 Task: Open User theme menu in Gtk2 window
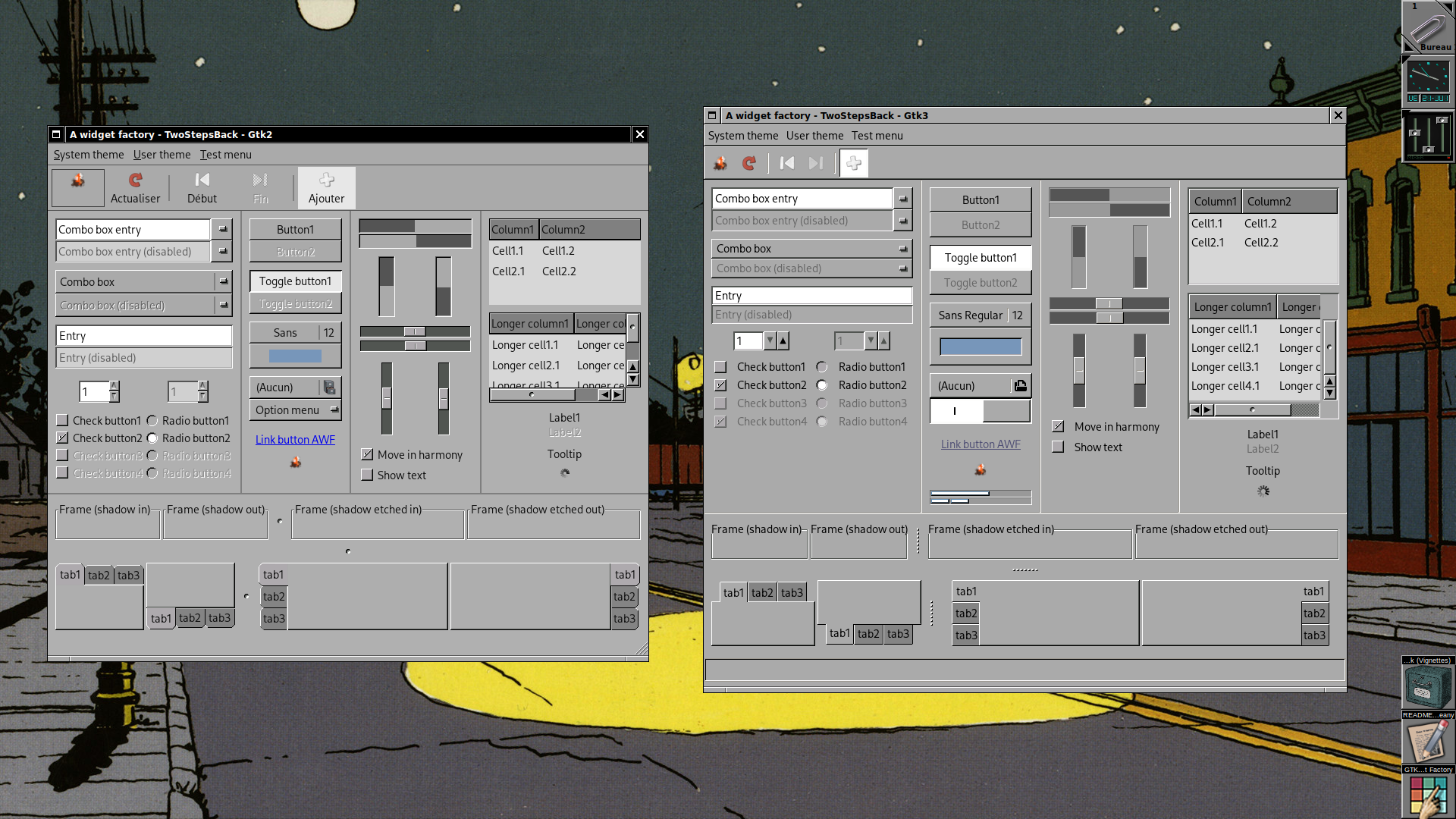click(162, 155)
